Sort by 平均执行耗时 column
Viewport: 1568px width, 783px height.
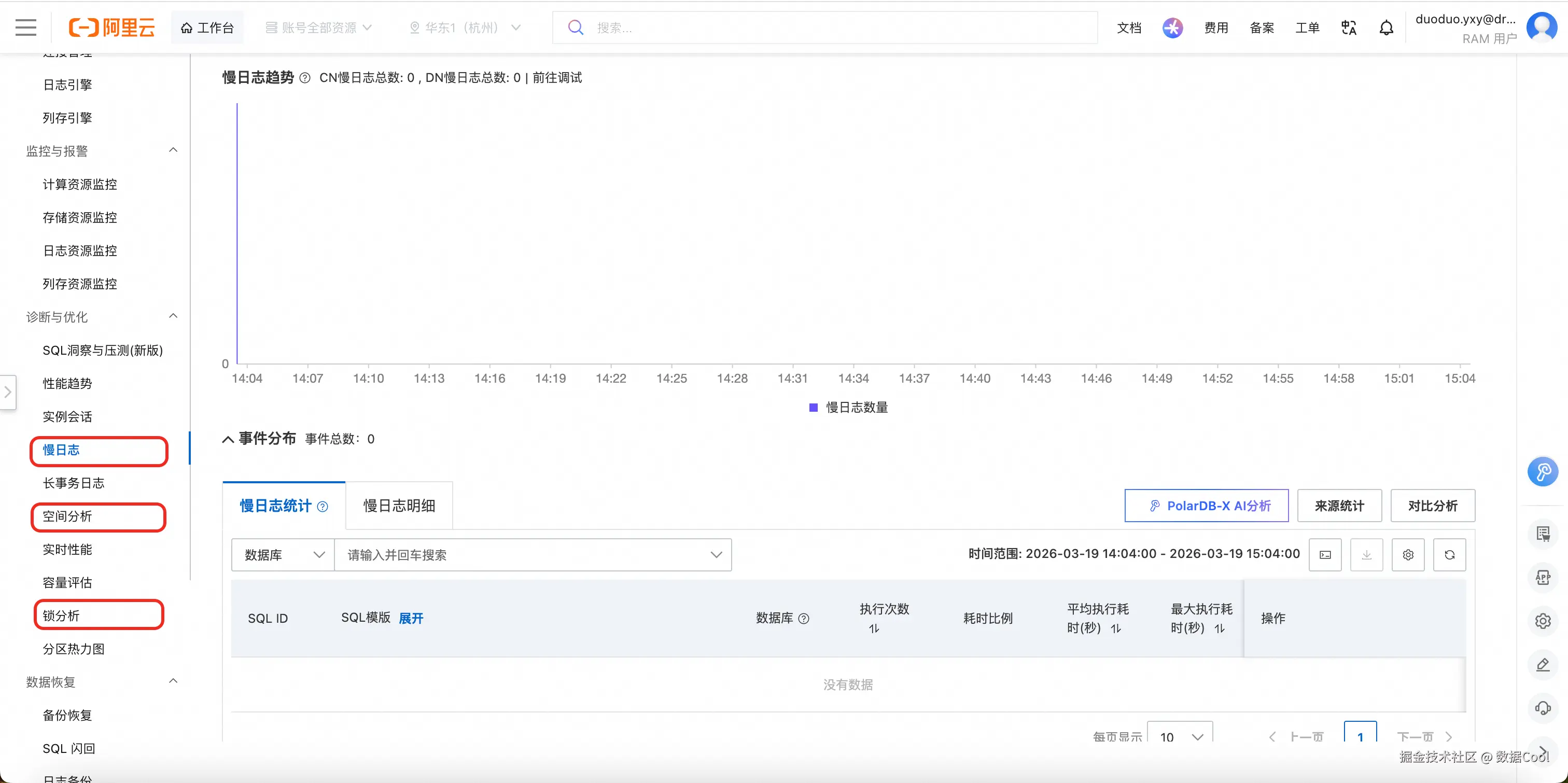tap(1116, 628)
